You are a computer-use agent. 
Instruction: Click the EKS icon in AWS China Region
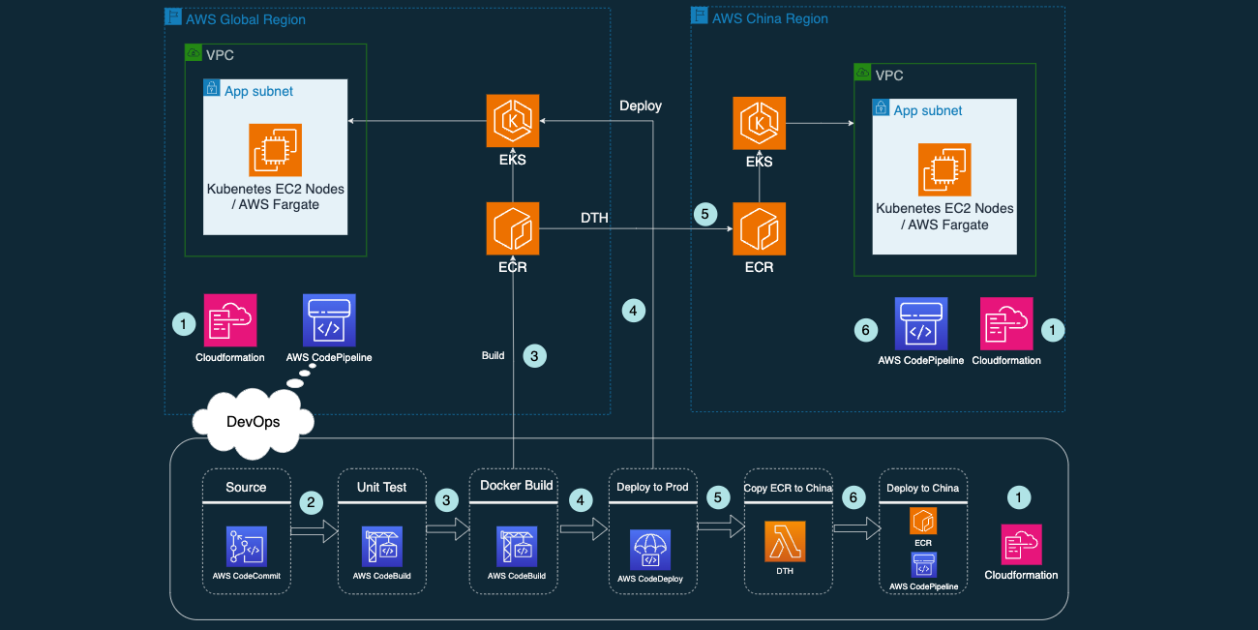tap(759, 120)
